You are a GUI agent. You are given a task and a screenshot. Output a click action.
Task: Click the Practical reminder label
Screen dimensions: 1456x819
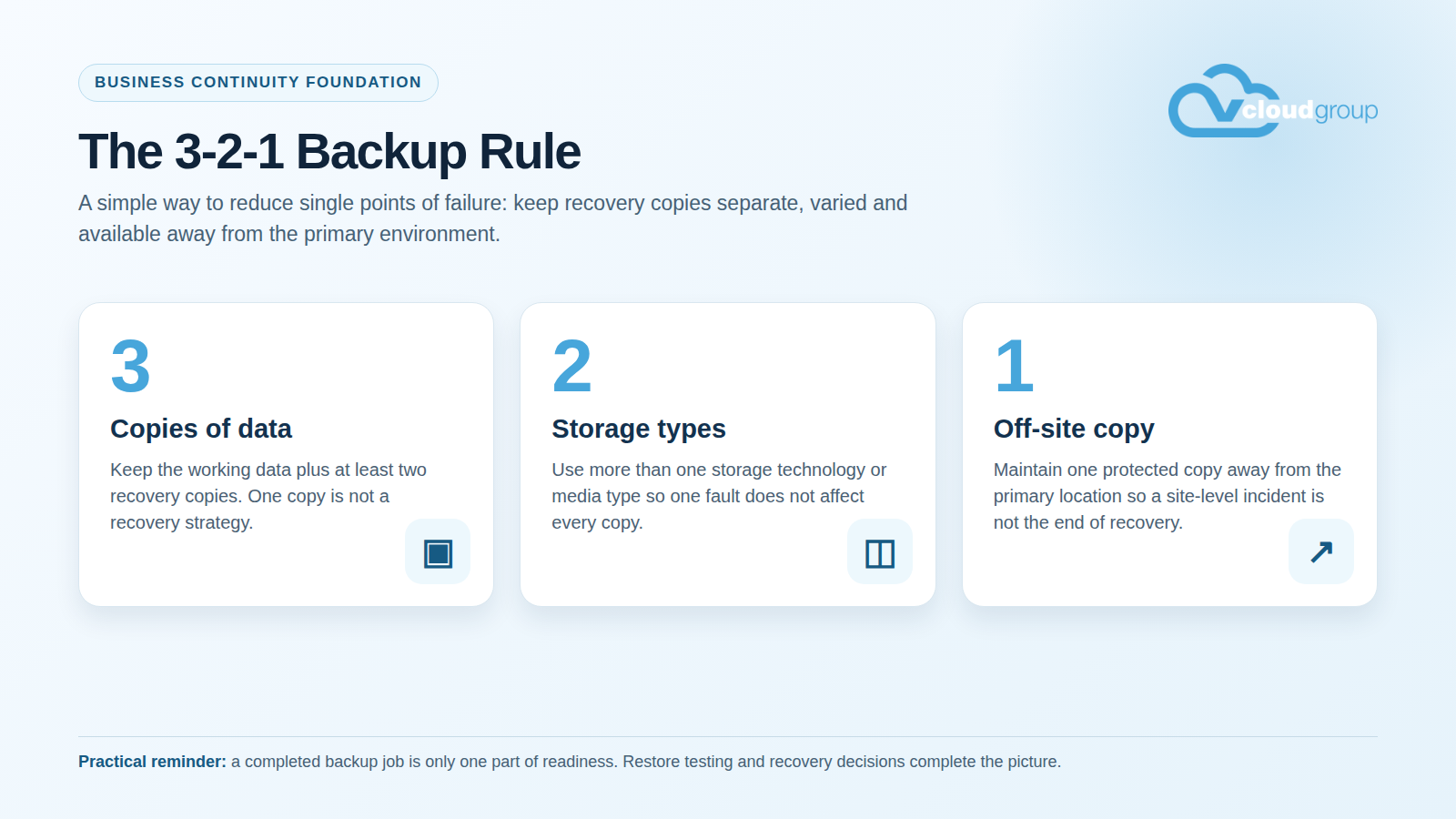152,762
